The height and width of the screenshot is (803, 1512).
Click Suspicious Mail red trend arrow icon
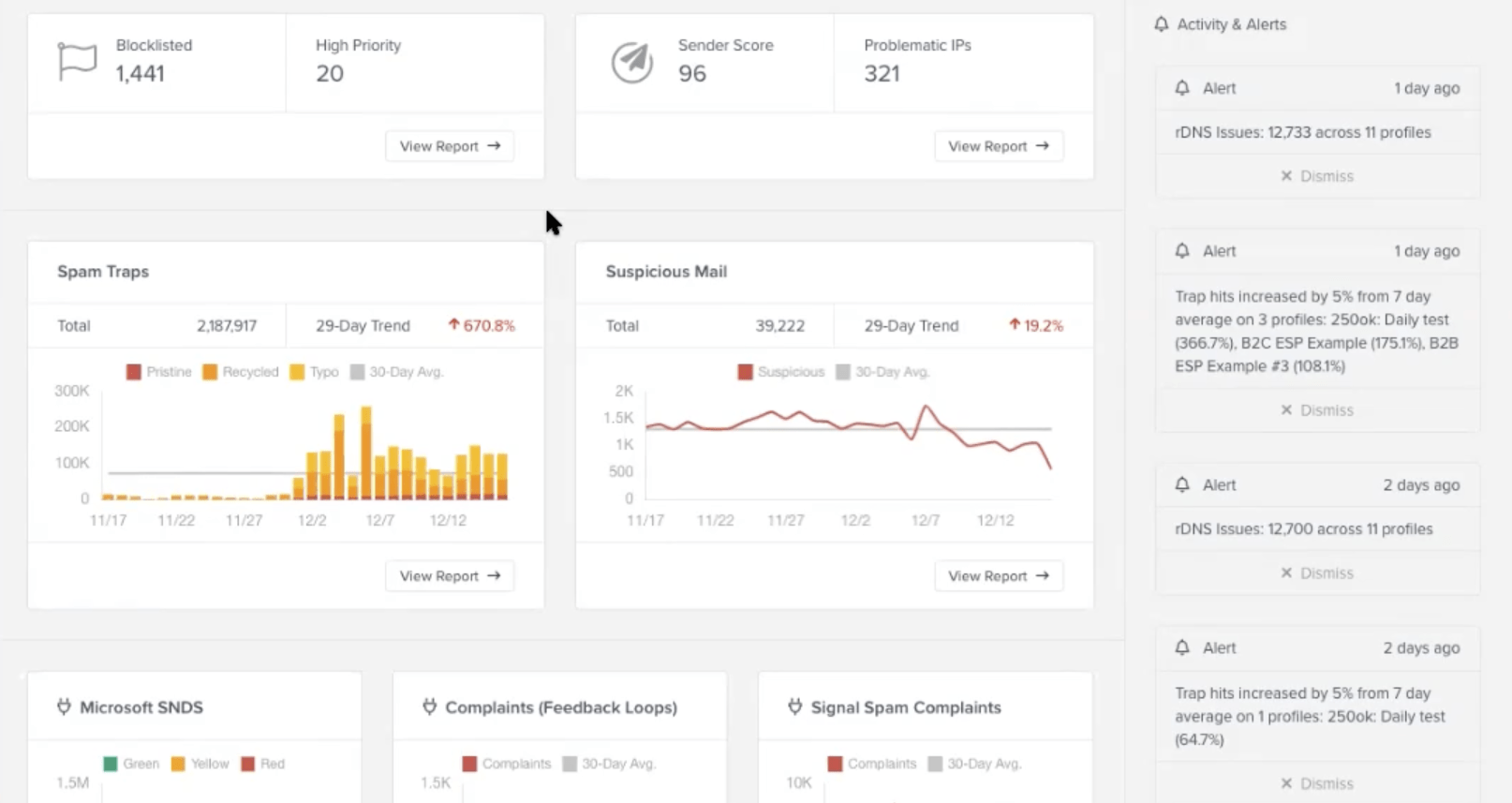(1015, 325)
